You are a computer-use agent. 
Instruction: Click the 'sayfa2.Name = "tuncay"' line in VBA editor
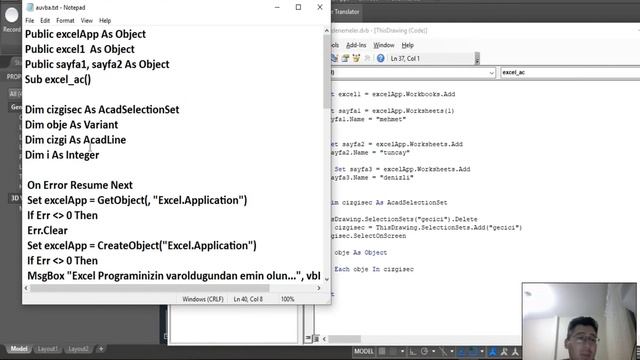tap(371, 153)
